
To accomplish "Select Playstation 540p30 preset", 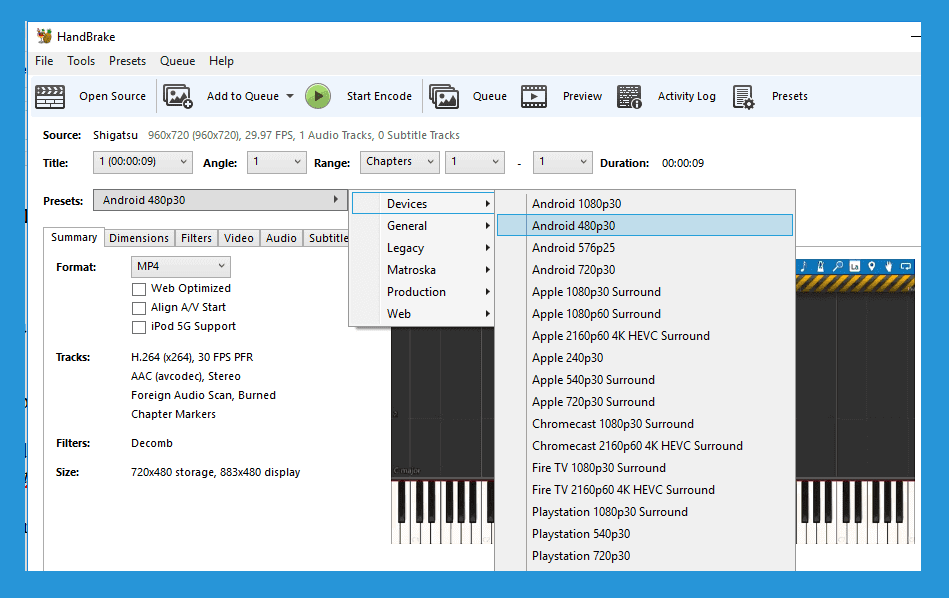I will [645, 534].
